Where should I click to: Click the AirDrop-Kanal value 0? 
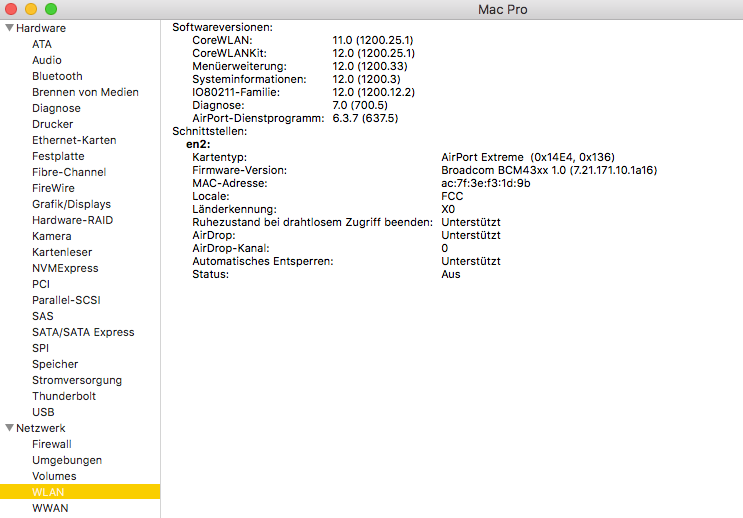(x=444, y=248)
